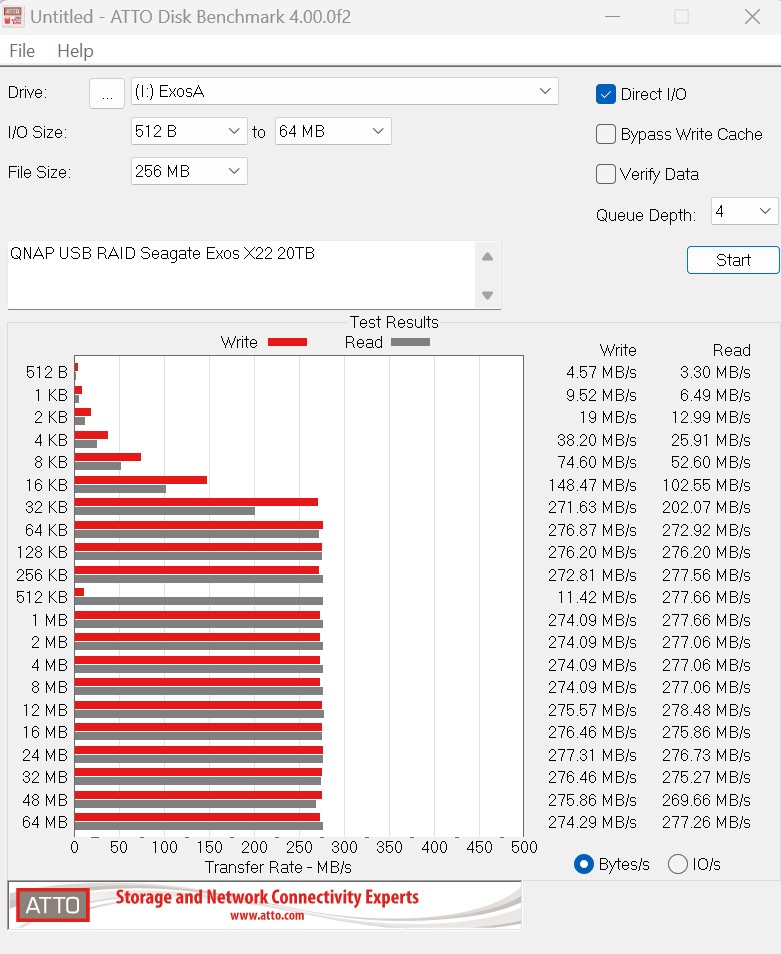
Task: Click the gray Read legend swatch
Action: click(x=410, y=342)
